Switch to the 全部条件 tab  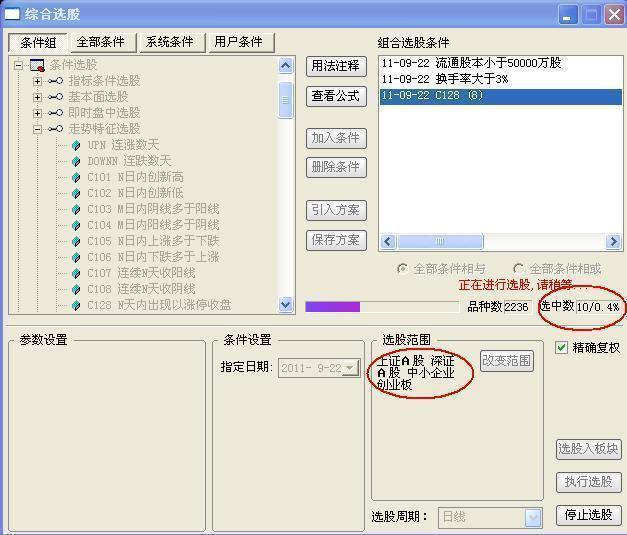pyautogui.click(x=101, y=42)
